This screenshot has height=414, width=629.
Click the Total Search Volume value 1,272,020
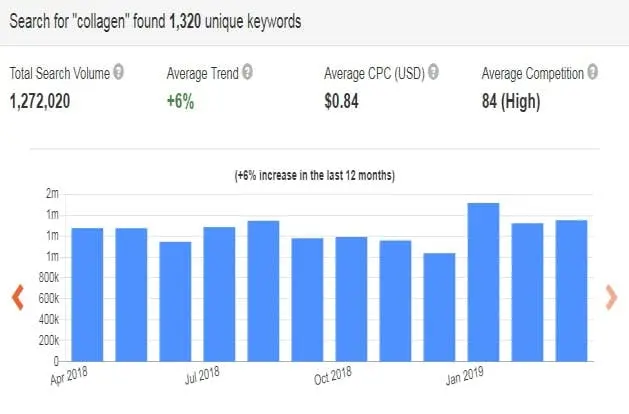pyautogui.click(x=40, y=101)
